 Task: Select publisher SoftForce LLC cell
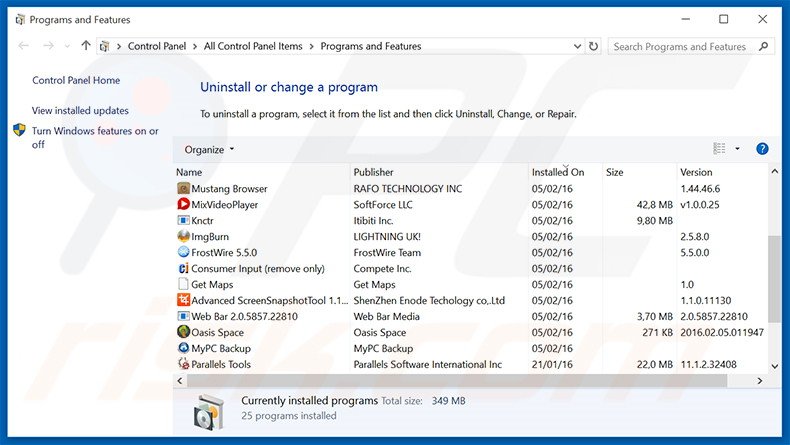pyautogui.click(x=383, y=205)
